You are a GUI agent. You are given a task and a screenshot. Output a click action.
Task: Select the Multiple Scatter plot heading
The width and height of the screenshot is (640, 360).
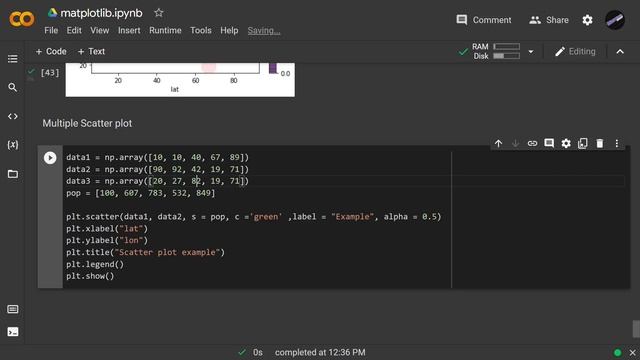(x=87, y=123)
